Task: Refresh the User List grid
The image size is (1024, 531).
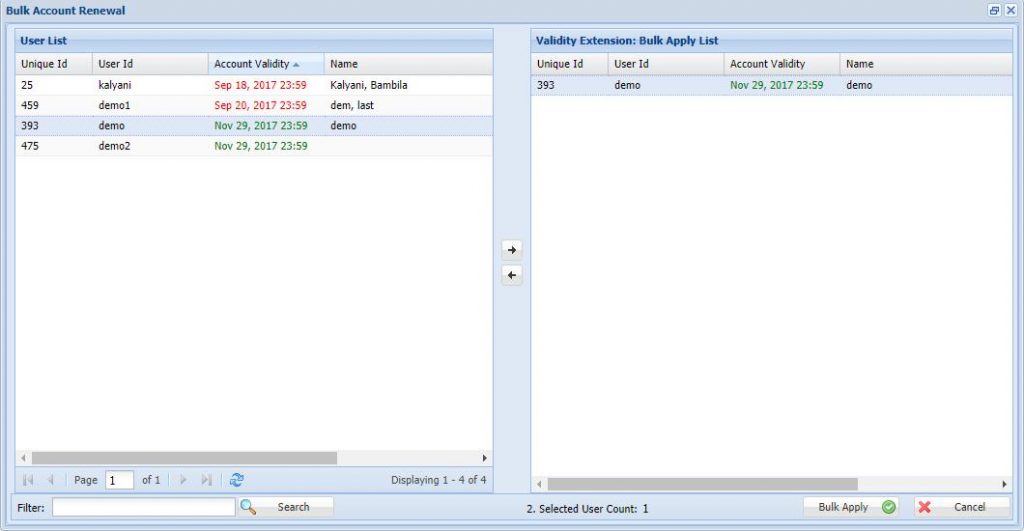Action: (236, 480)
